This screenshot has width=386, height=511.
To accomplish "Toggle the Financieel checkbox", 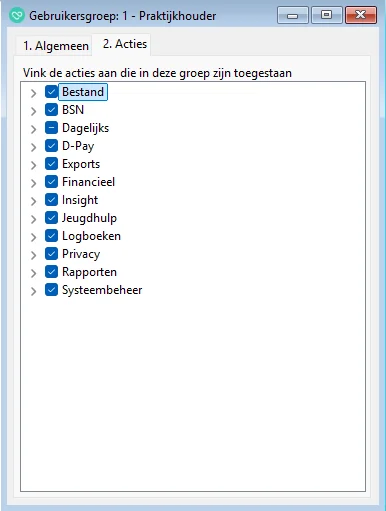I will (x=51, y=182).
